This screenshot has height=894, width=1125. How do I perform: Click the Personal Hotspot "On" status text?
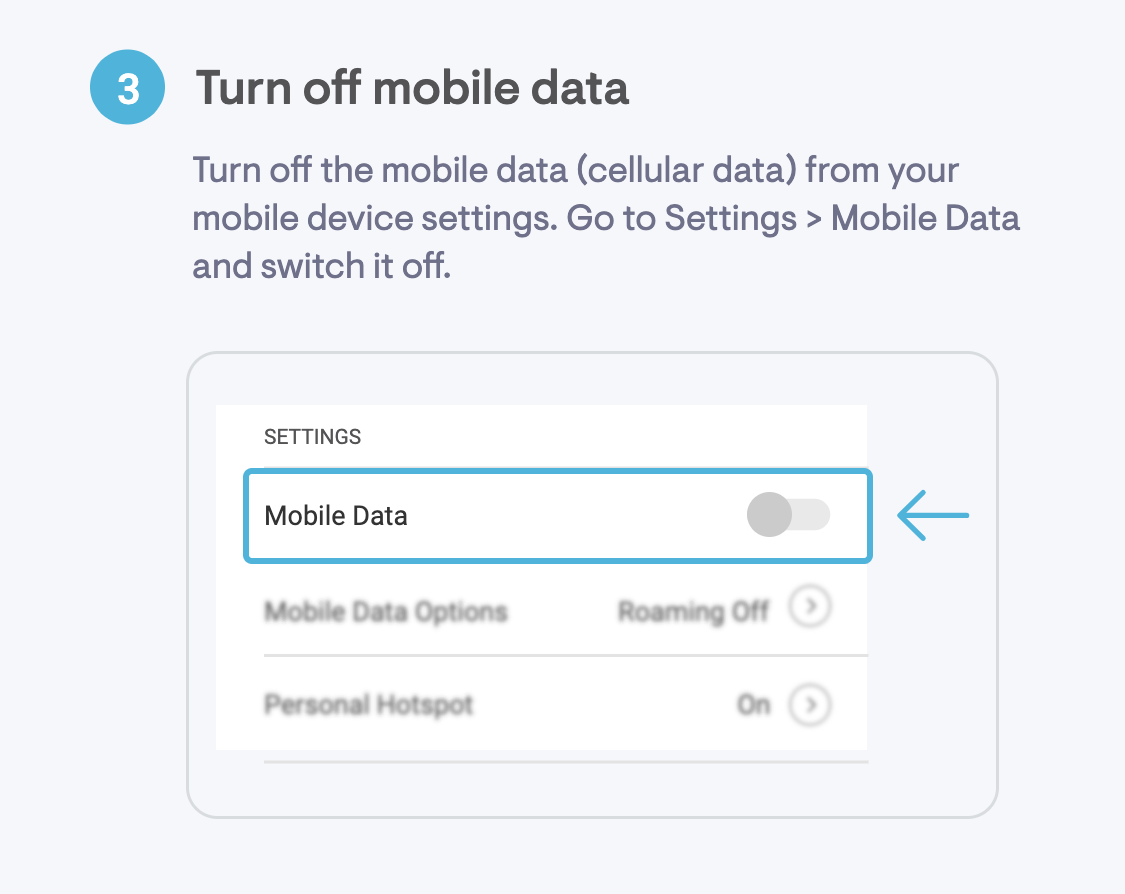(753, 705)
